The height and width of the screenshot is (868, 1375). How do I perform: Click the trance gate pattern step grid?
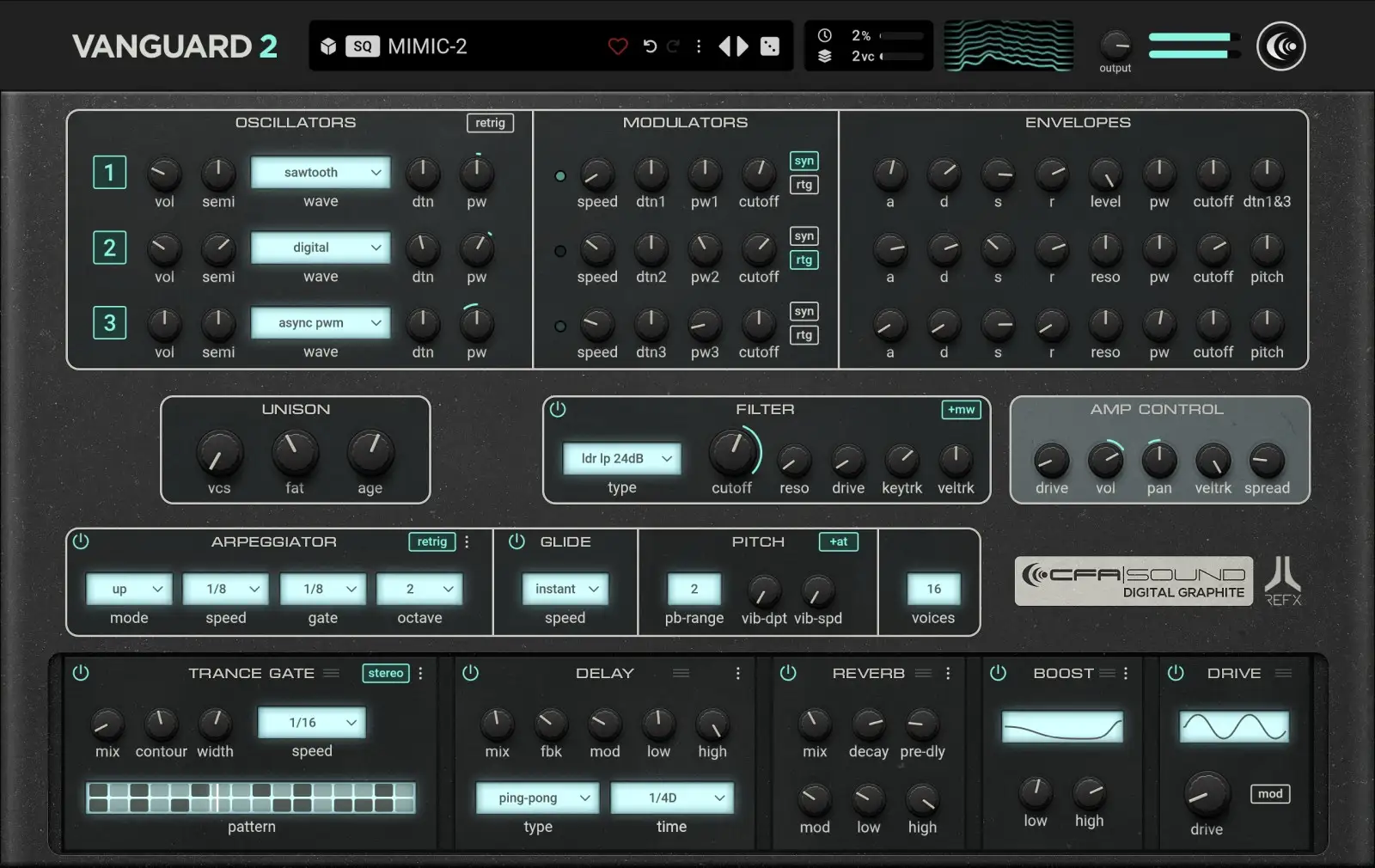click(251, 798)
